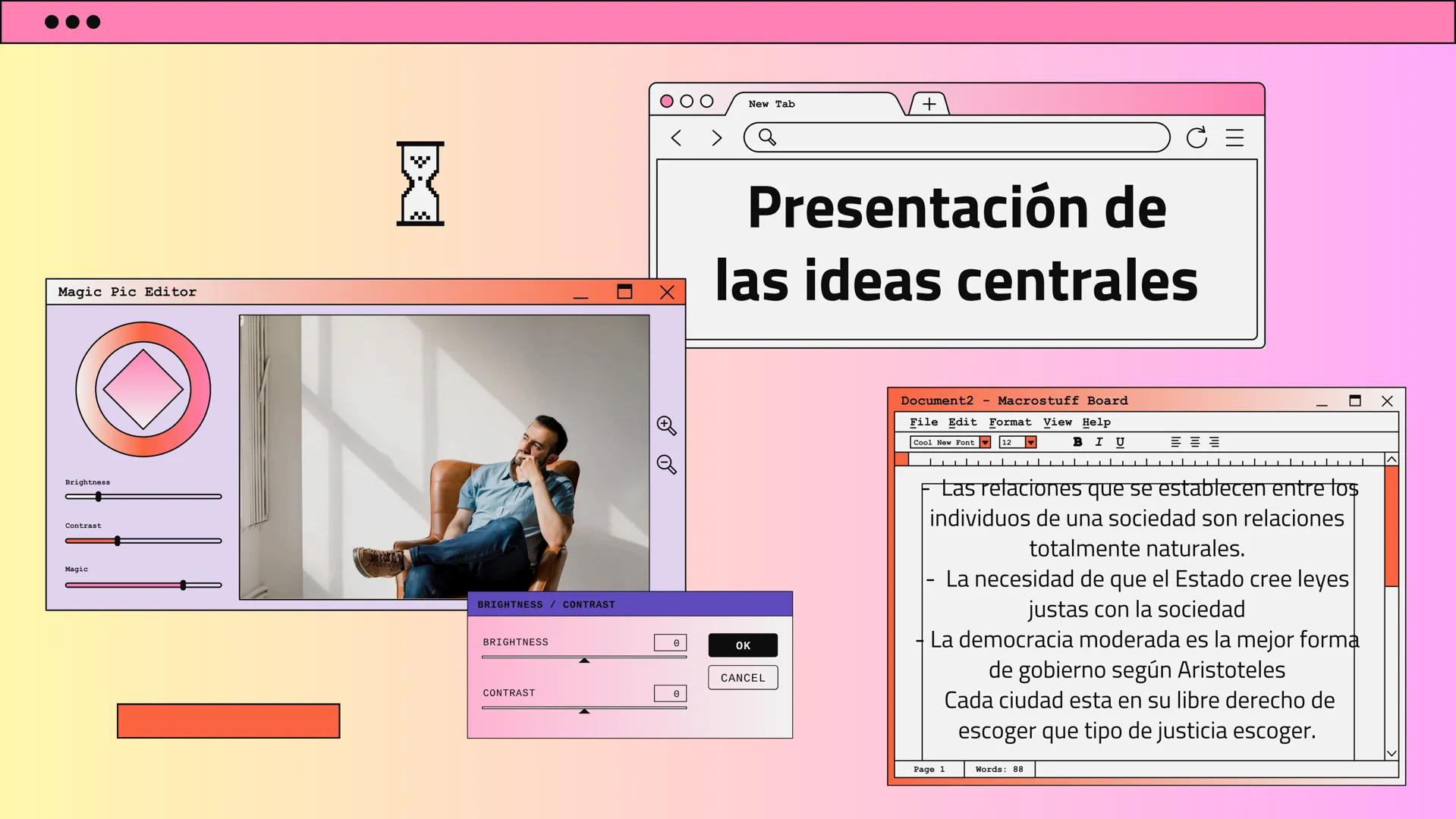Go back with the browser left arrow
This screenshot has width=1456, height=819.
tap(677, 138)
